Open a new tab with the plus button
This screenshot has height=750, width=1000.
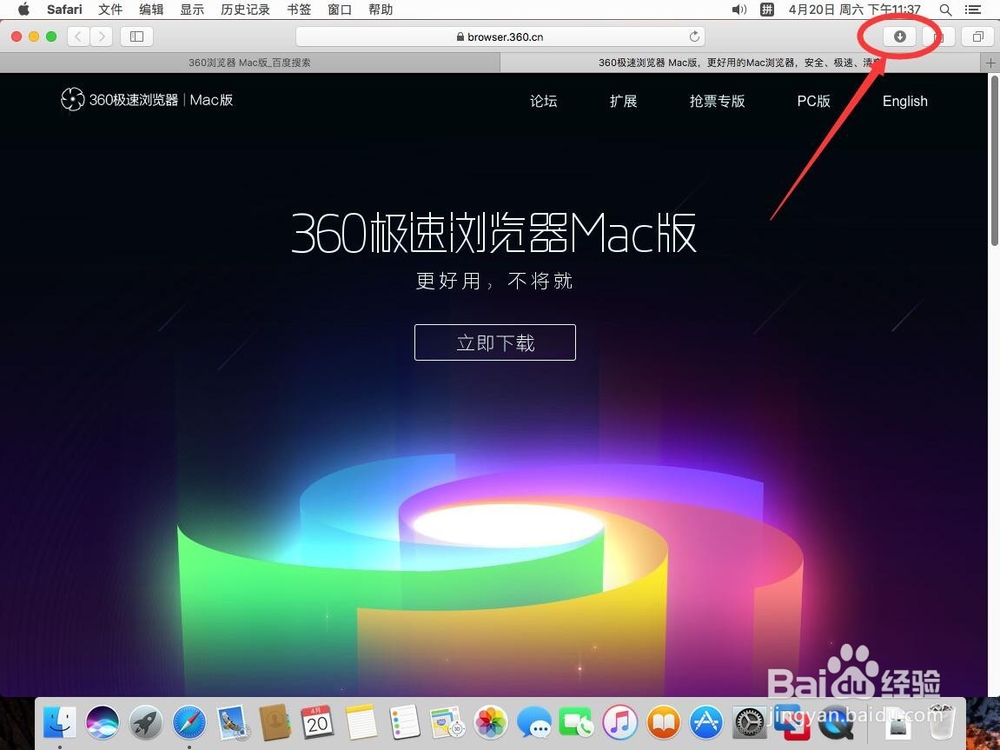990,62
